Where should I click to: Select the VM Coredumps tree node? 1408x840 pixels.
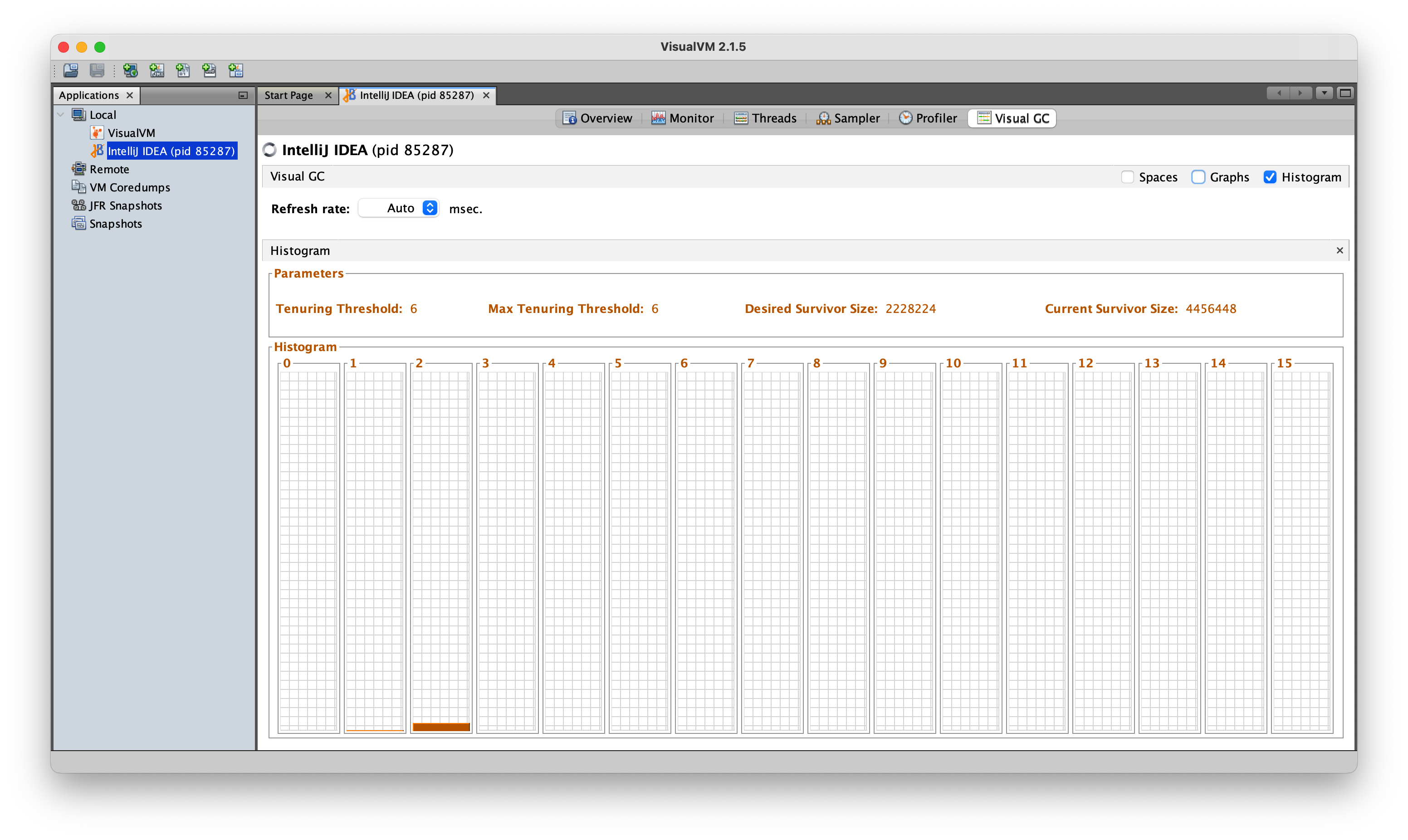click(x=130, y=187)
